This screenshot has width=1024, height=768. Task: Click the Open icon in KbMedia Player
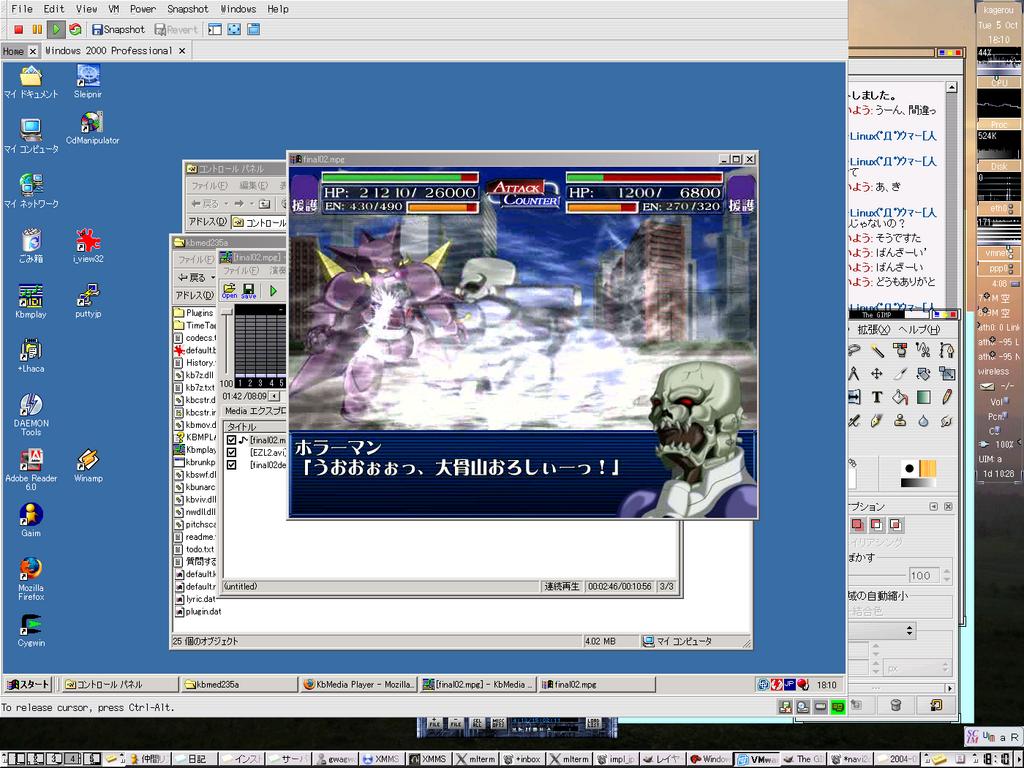[229, 291]
